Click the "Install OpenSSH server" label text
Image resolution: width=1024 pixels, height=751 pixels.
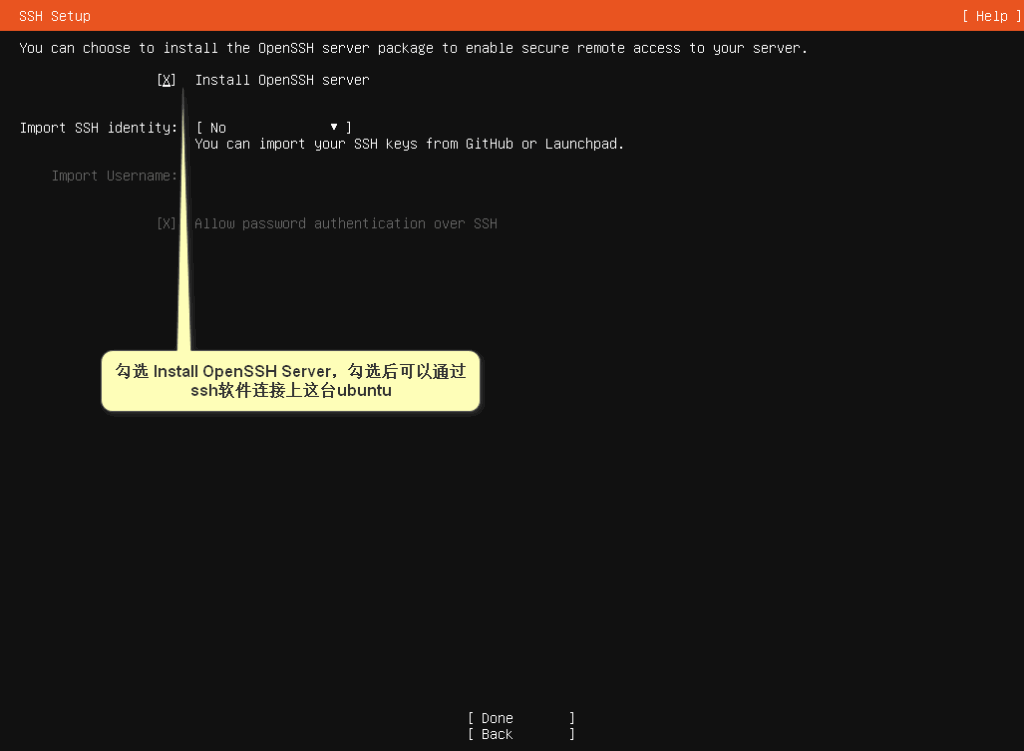(x=282, y=80)
